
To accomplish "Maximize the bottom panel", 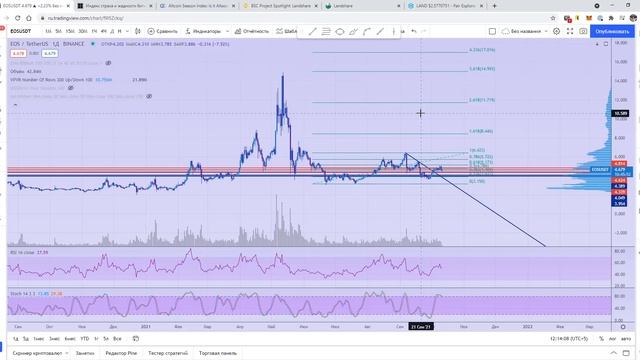I will coord(626,353).
